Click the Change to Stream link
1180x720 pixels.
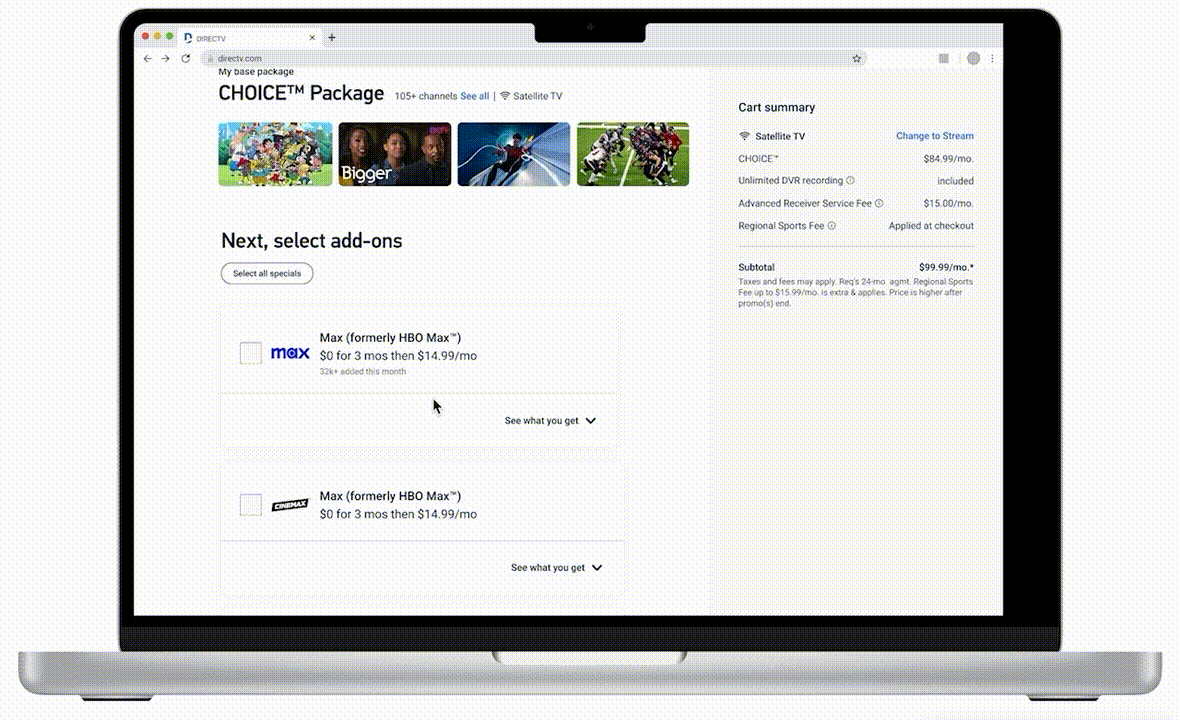coord(935,136)
